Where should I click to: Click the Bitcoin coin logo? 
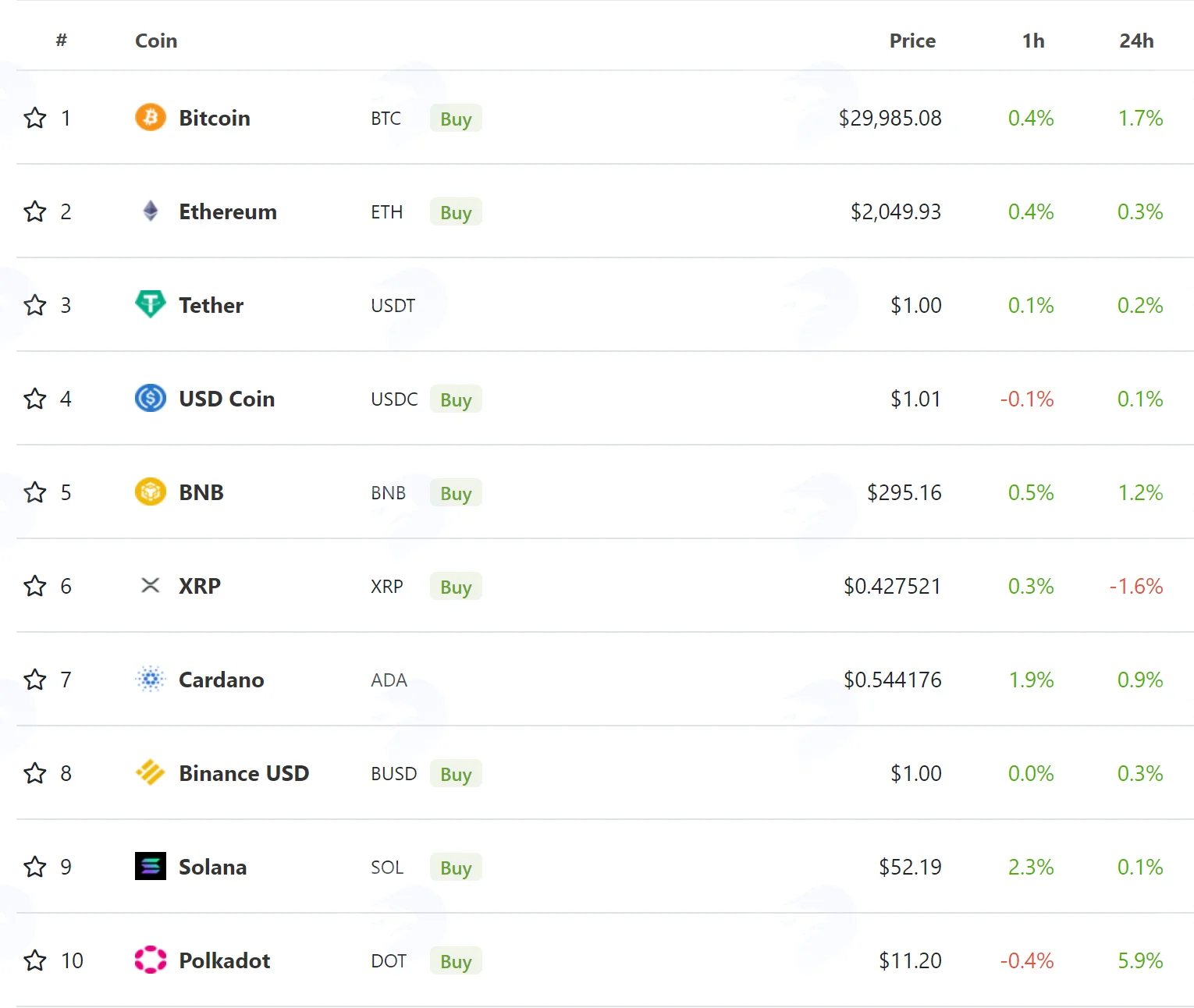(x=151, y=118)
